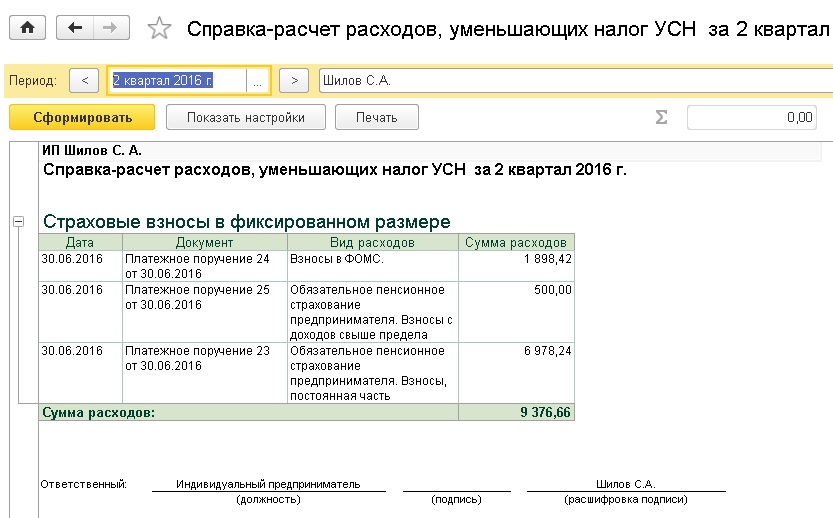Select 'Индивидуальный предприниматель' position text
This screenshot has width=833, height=518.
click(x=268, y=484)
